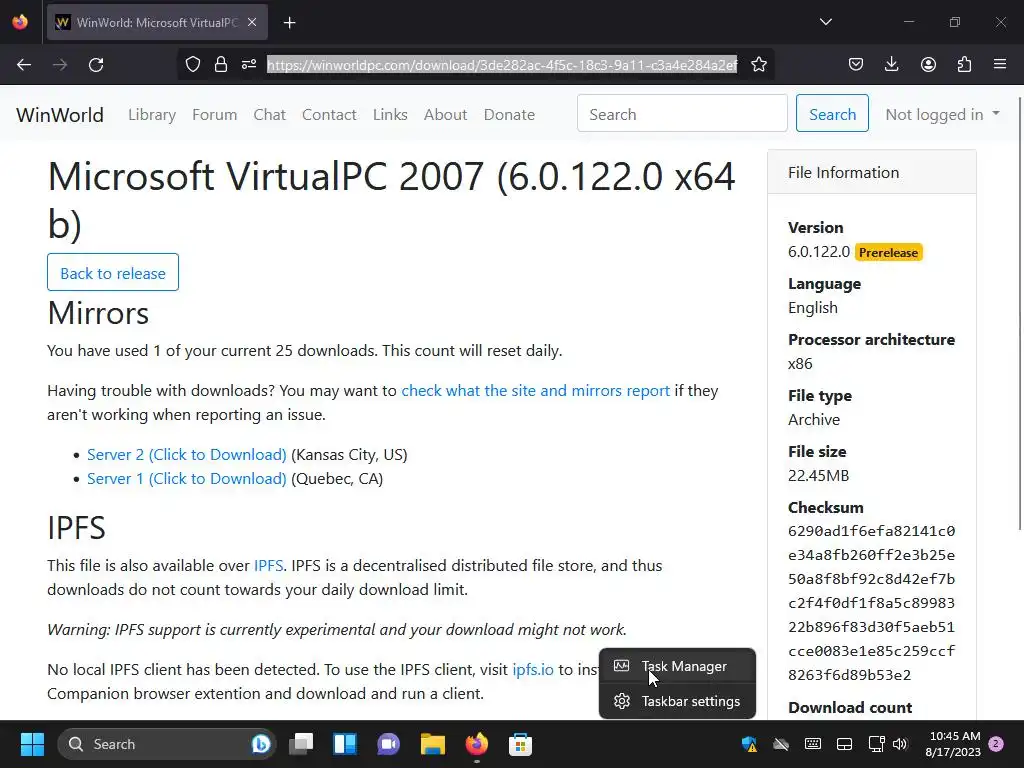Image resolution: width=1024 pixels, height=768 pixels.
Task: Open the Donate nav item
Action: tap(509, 114)
